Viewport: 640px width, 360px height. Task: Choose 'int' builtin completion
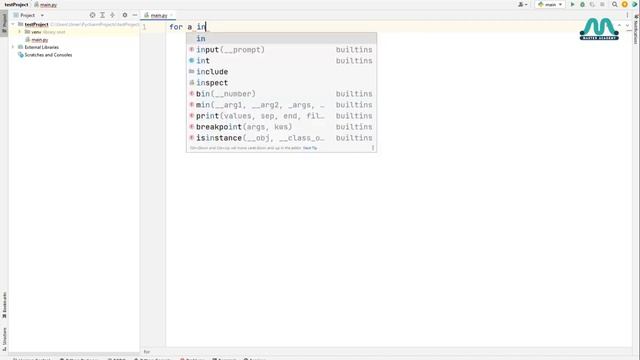(281, 60)
